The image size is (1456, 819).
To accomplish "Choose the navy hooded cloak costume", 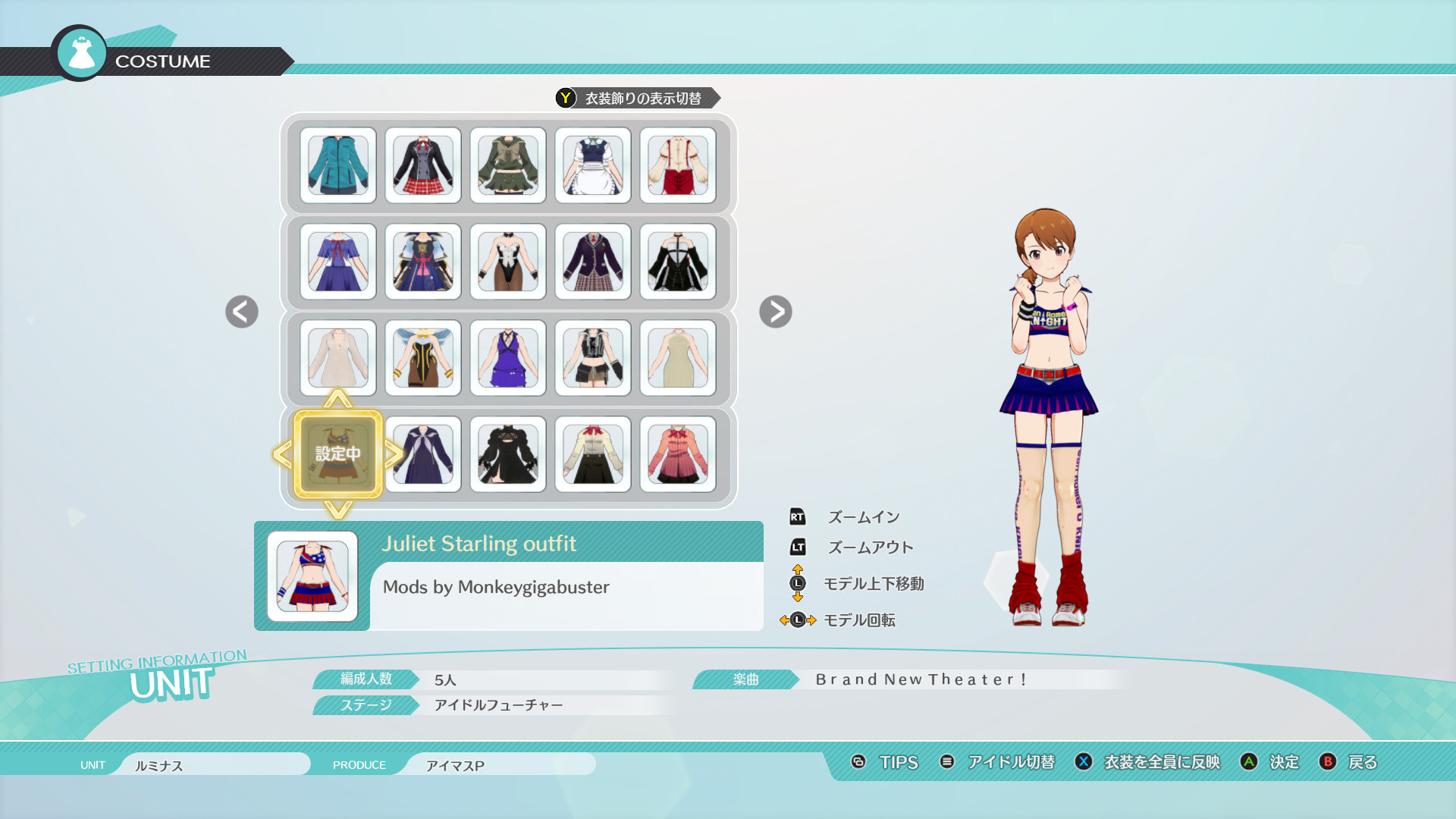I will click(x=423, y=454).
